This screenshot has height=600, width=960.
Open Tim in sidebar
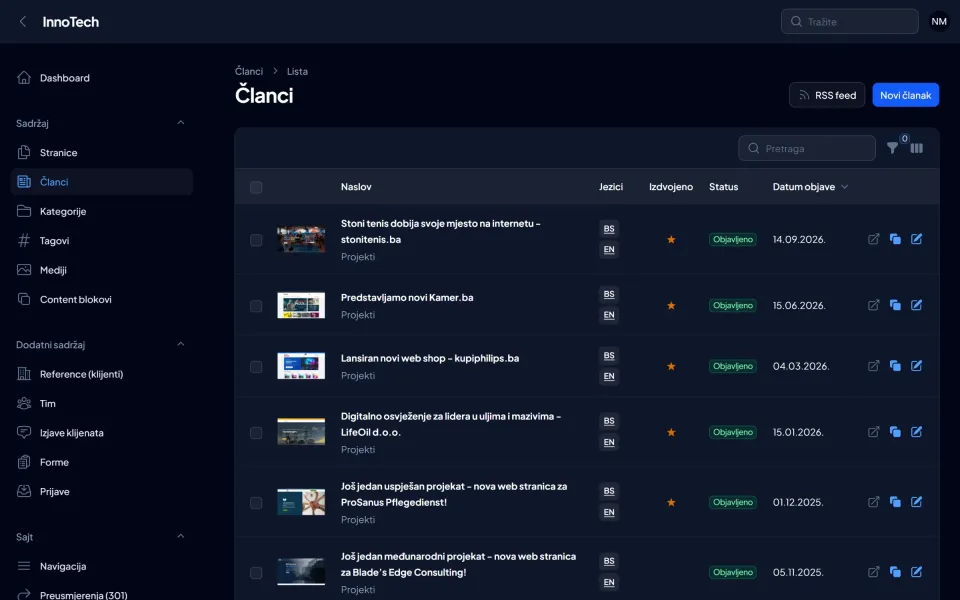click(x=102, y=403)
